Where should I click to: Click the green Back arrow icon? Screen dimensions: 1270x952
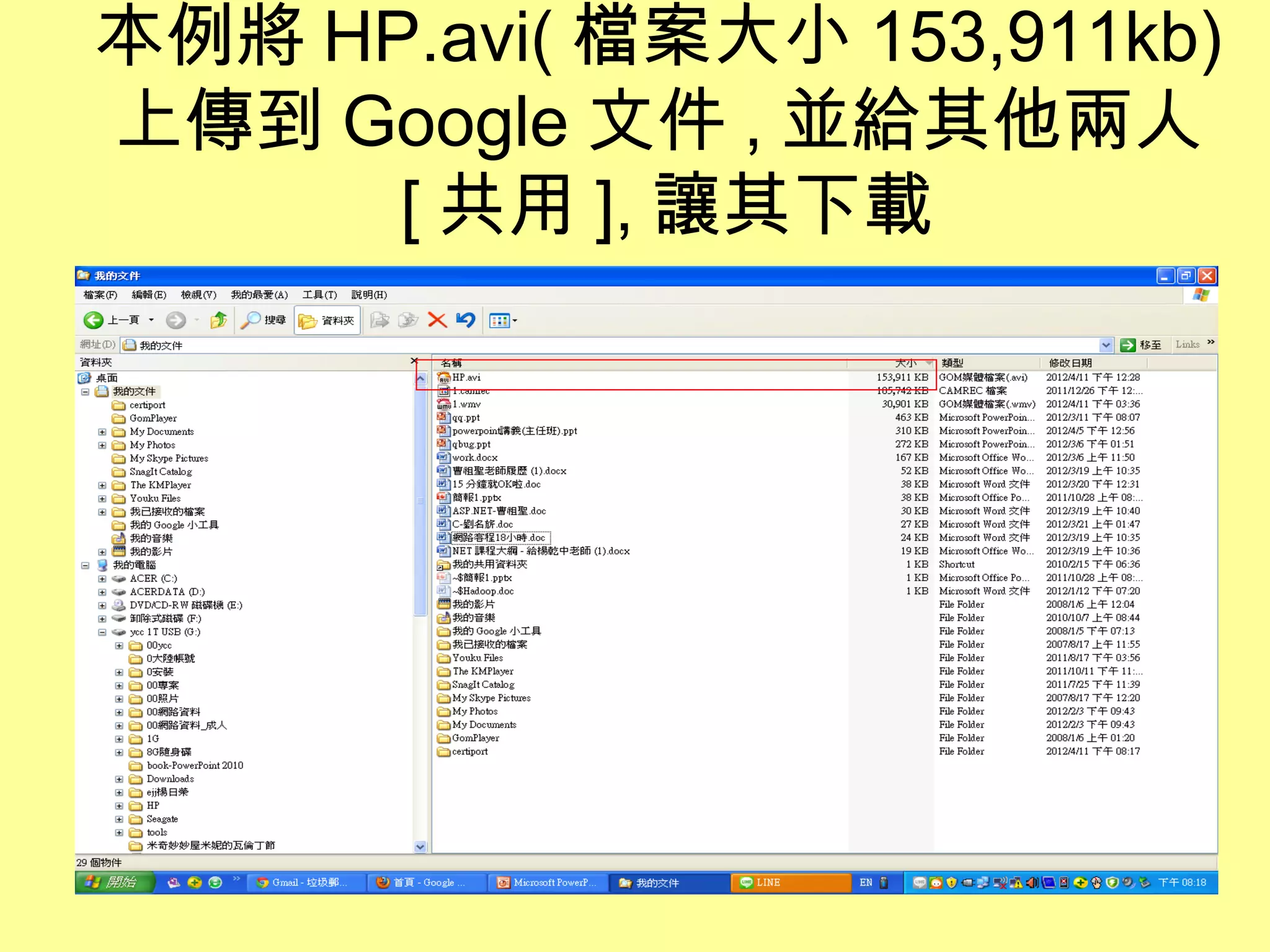click(93, 320)
